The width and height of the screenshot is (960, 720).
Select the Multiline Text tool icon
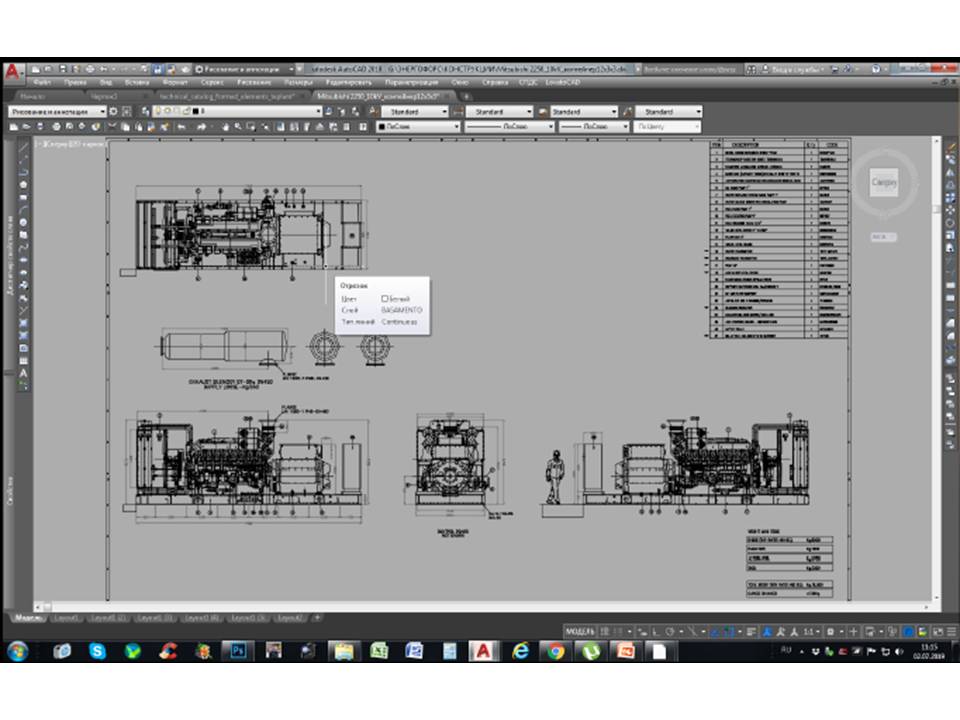[x=24, y=372]
